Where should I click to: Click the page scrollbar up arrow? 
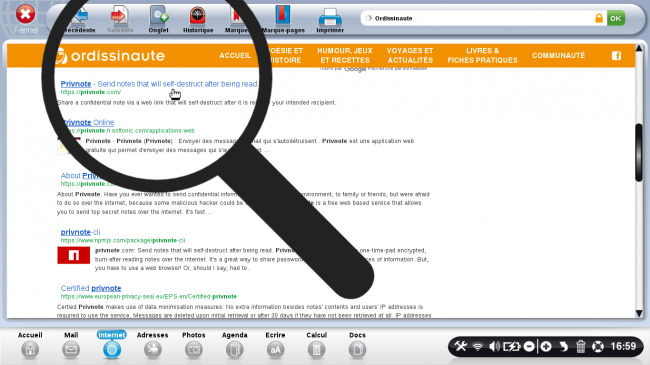[x=639, y=49]
